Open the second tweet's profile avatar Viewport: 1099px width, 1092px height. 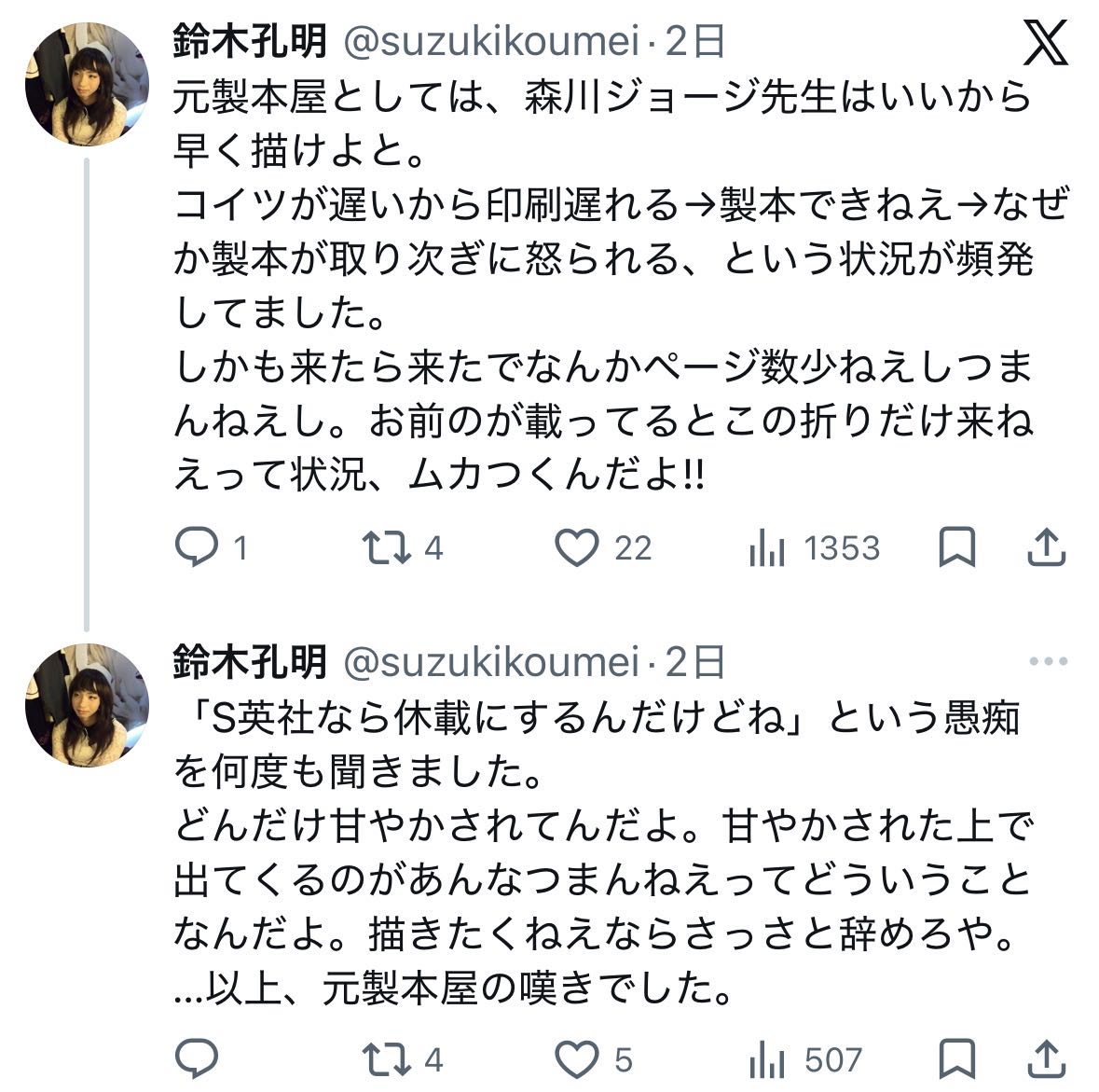click(87, 706)
